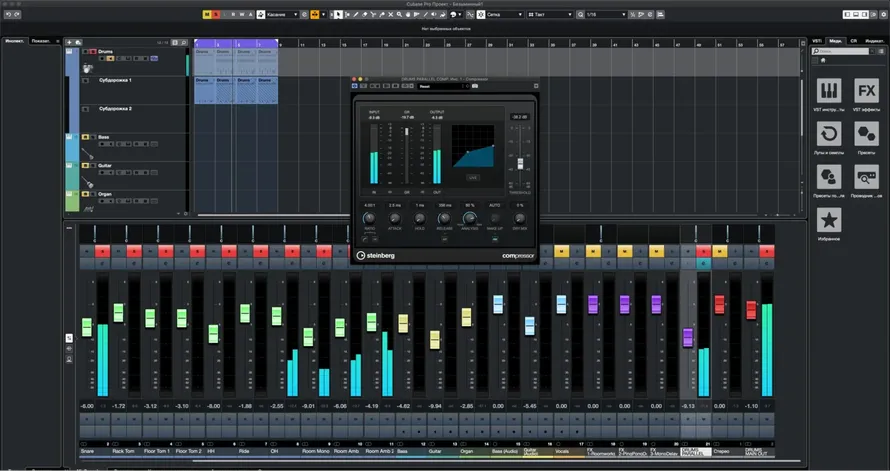This screenshot has width=890, height=471.
Task: Open the Favorites star tile
Action: (x=829, y=220)
